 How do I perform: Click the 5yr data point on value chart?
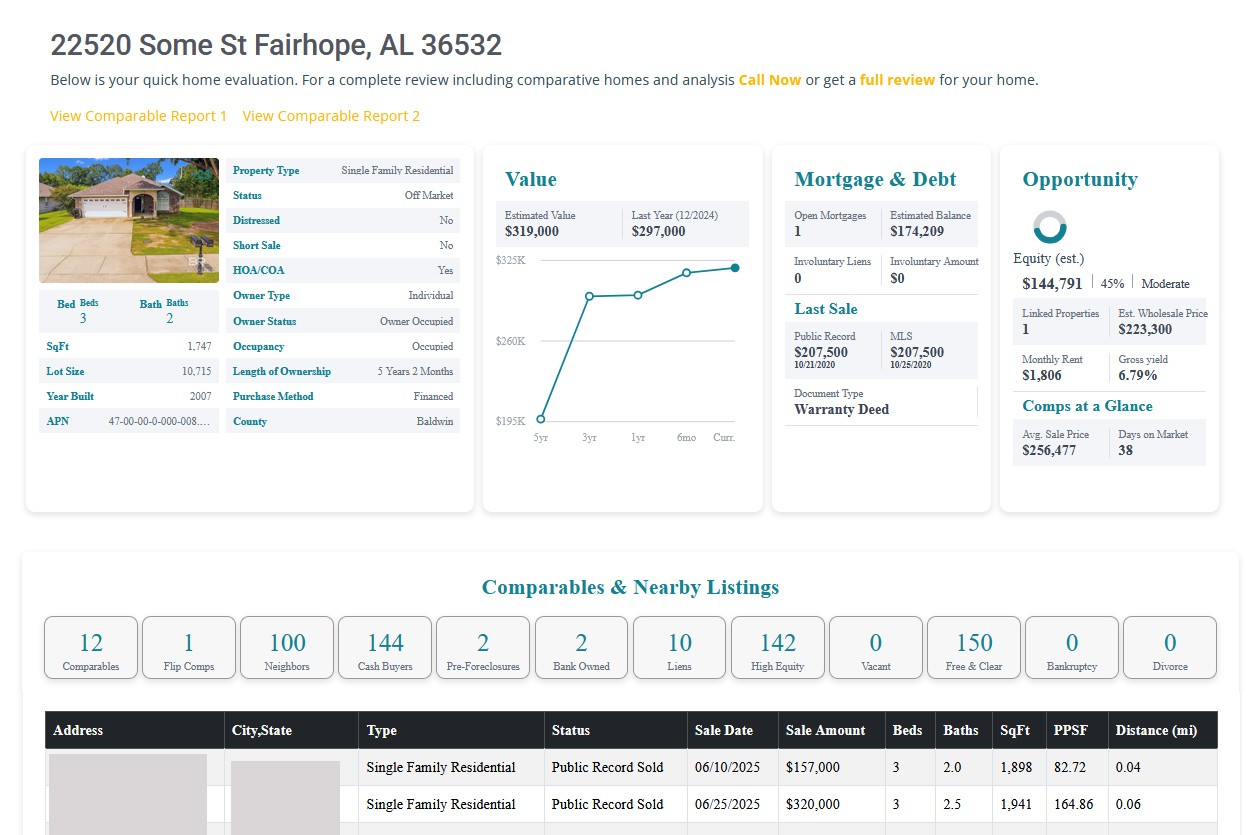tap(541, 419)
